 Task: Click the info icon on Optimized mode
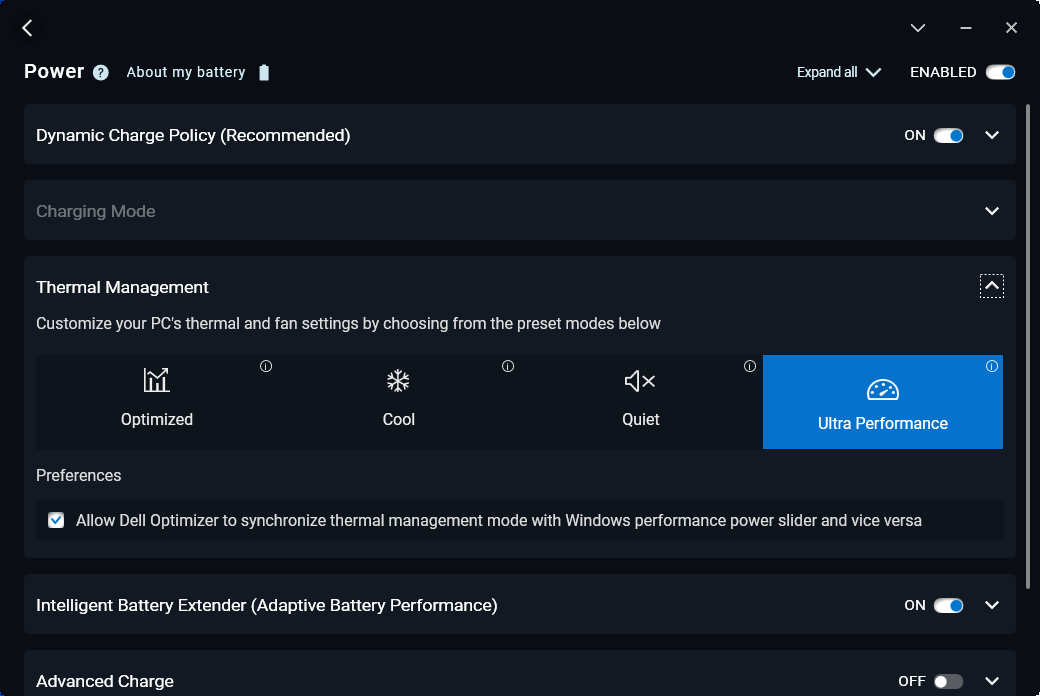266,366
